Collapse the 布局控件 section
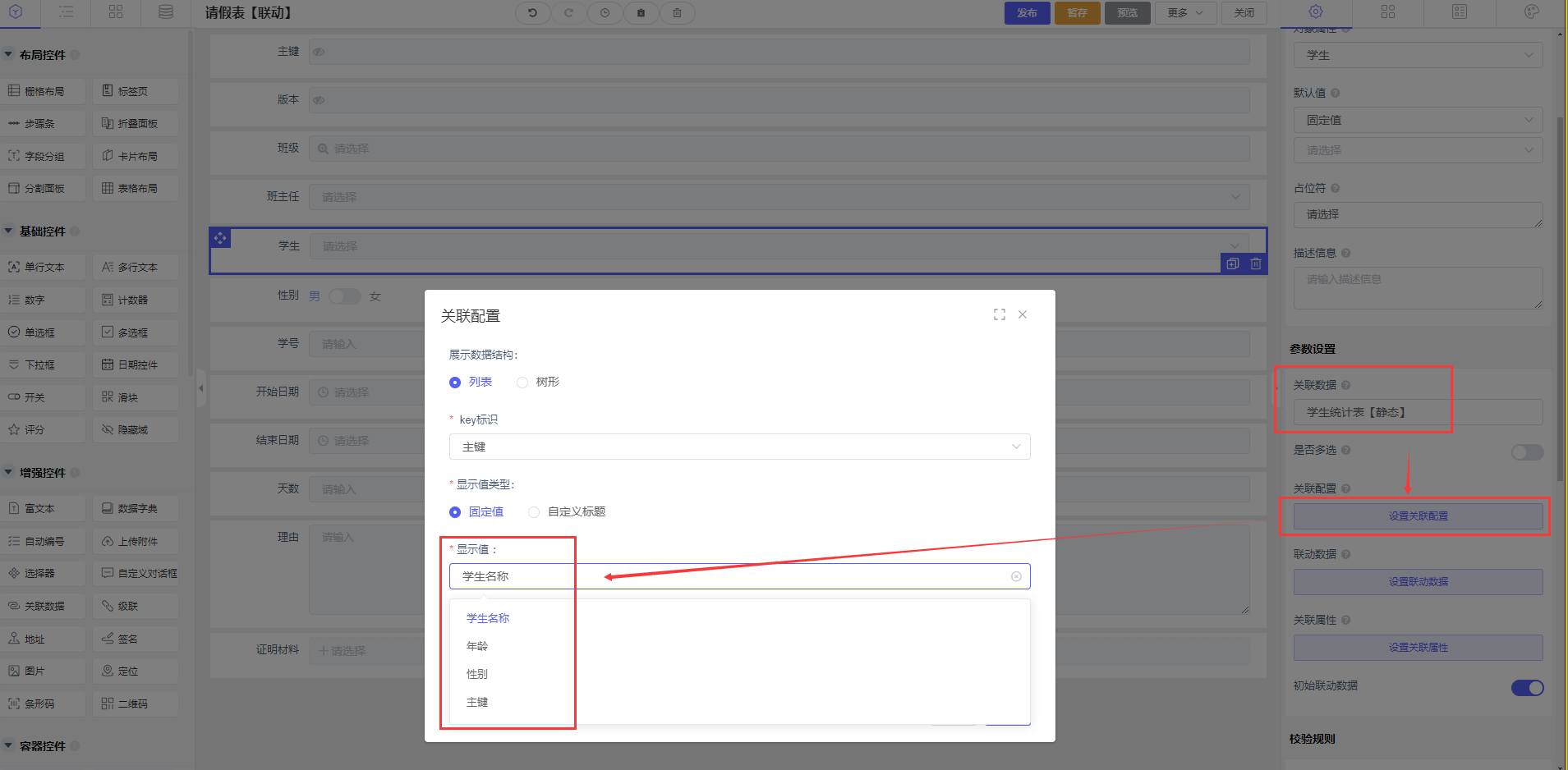The height and width of the screenshot is (770, 1568). [9, 55]
